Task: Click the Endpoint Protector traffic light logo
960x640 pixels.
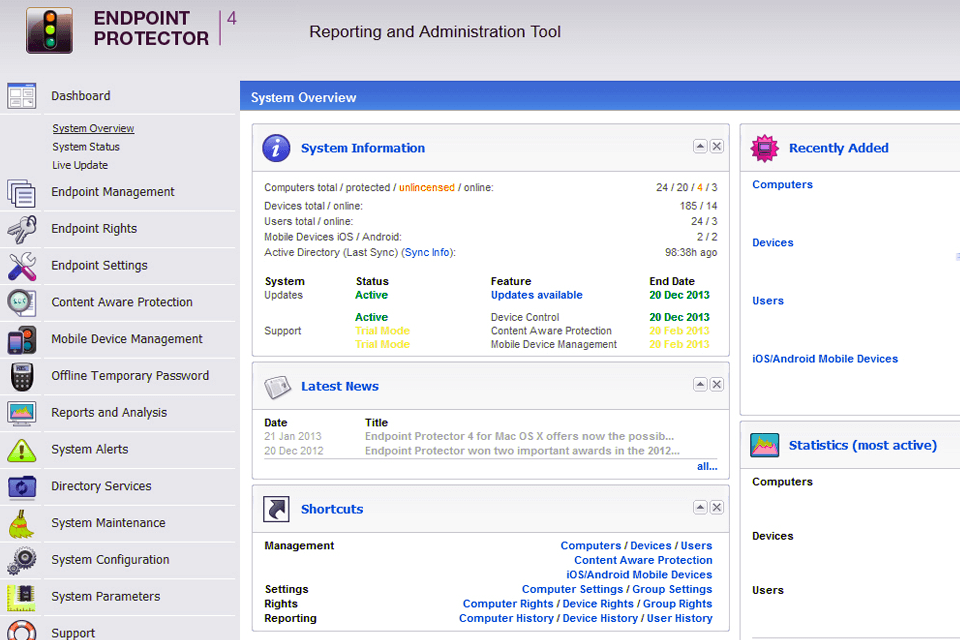Action: [x=49, y=31]
